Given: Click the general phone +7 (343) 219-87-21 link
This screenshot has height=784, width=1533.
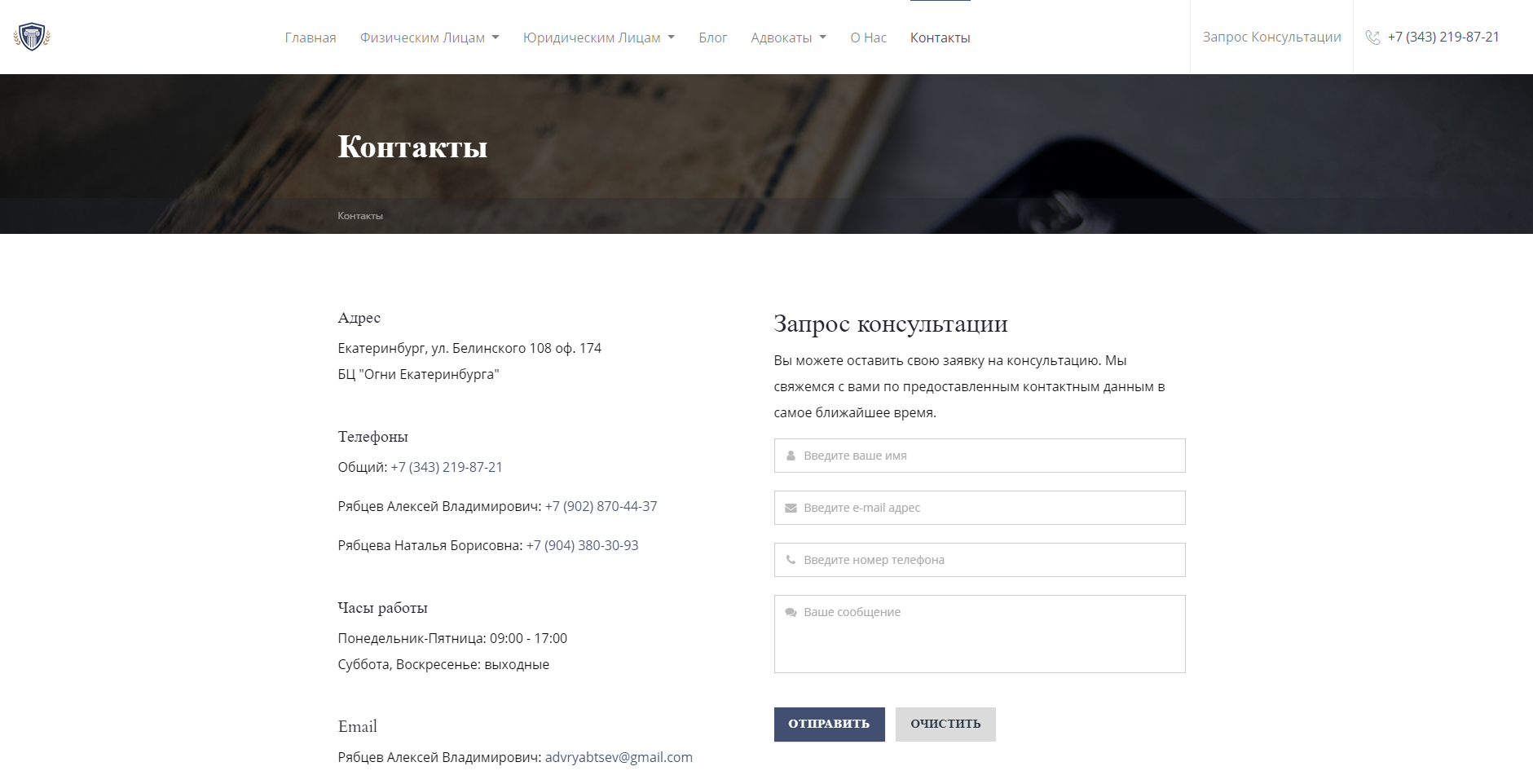Looking at the screenshot, I should 447,467.
